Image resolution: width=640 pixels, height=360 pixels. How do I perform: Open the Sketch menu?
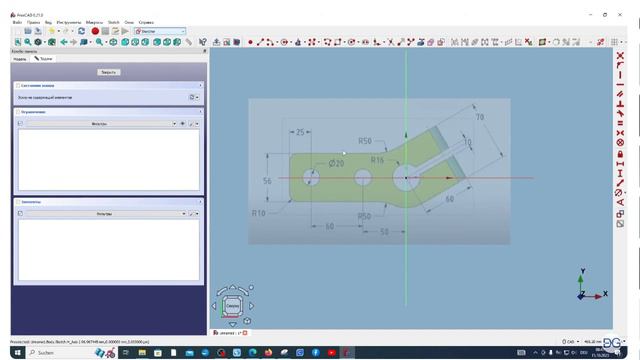pyautogui.click(x=113, y=22)
